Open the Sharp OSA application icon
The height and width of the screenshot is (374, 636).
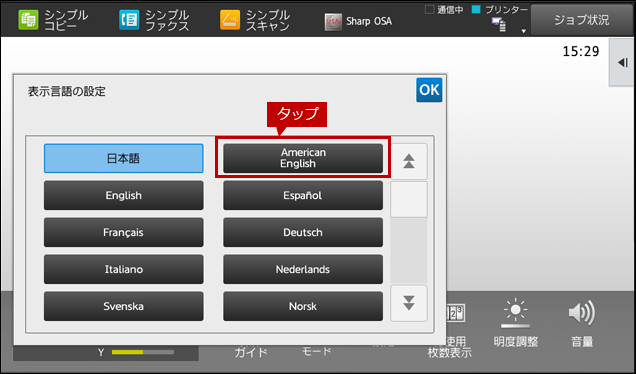(333, 21)
